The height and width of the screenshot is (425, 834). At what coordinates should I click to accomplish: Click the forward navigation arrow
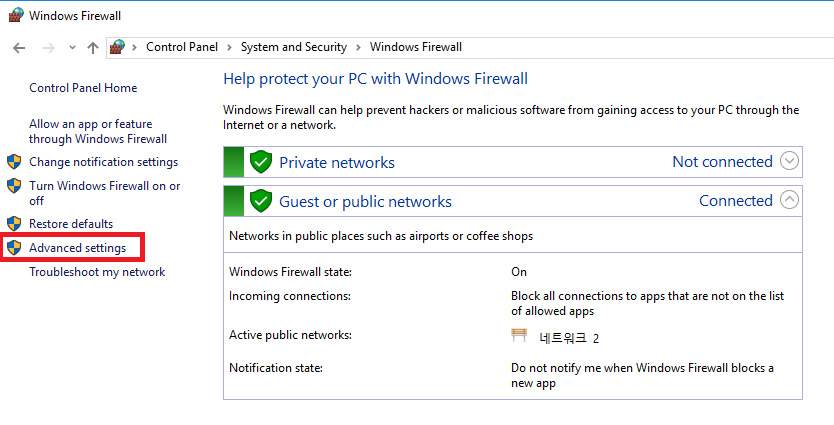pyautogui.click(x=46, y=47)
